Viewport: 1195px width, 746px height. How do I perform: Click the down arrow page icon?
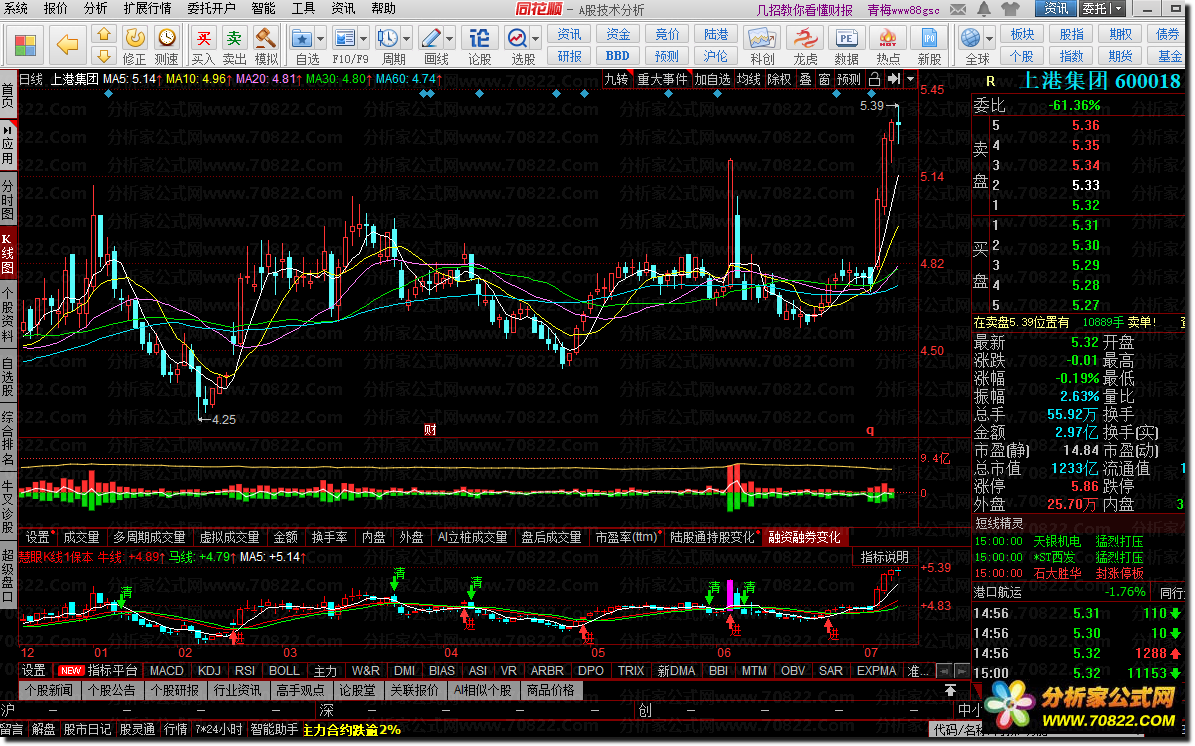tap(104, 55)
